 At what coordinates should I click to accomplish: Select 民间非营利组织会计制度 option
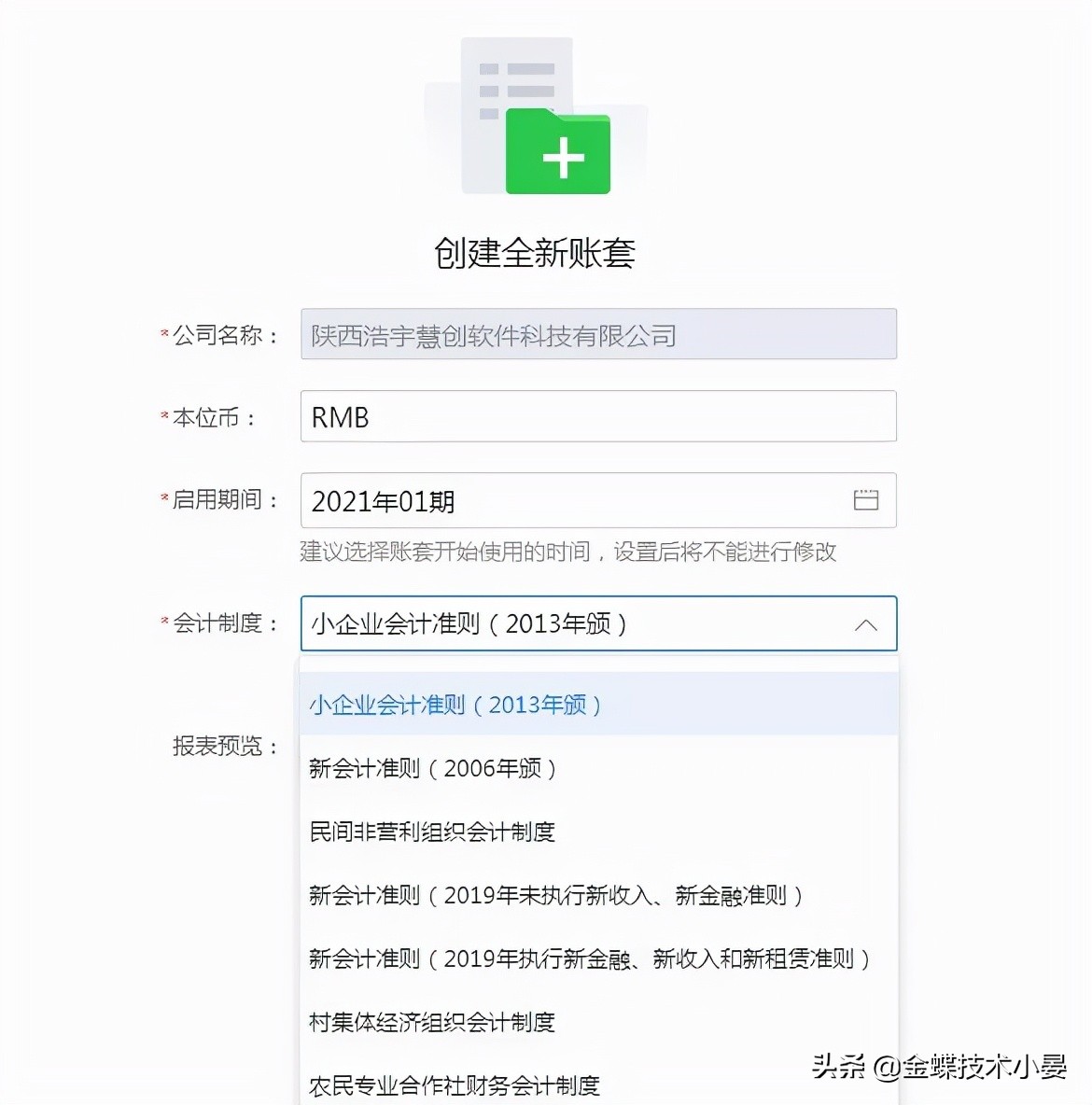(x=431, y=832)
